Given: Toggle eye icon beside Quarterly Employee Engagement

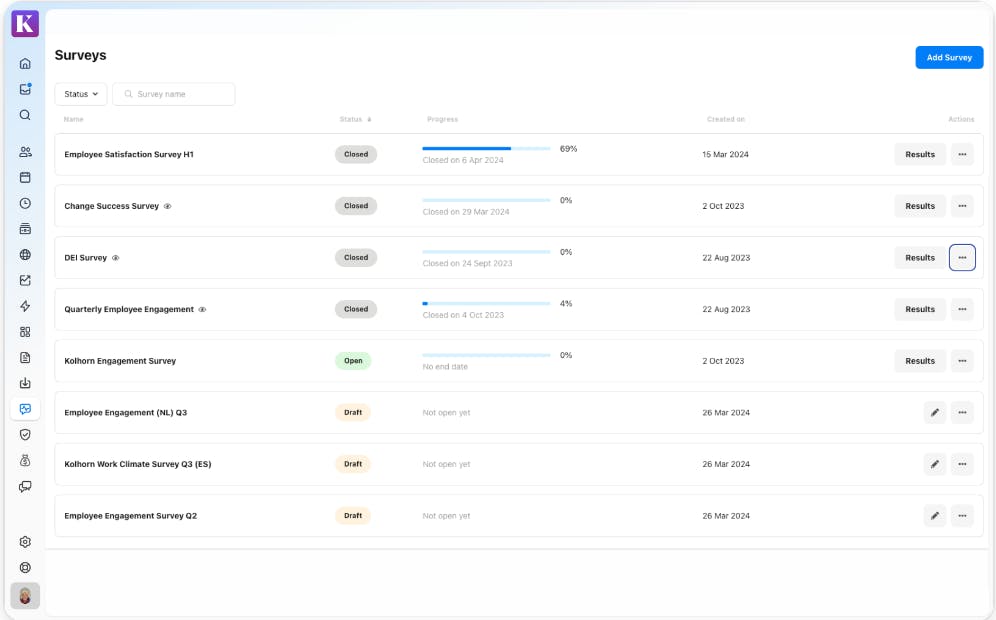Looking at the screenshot, I should 203,309.
